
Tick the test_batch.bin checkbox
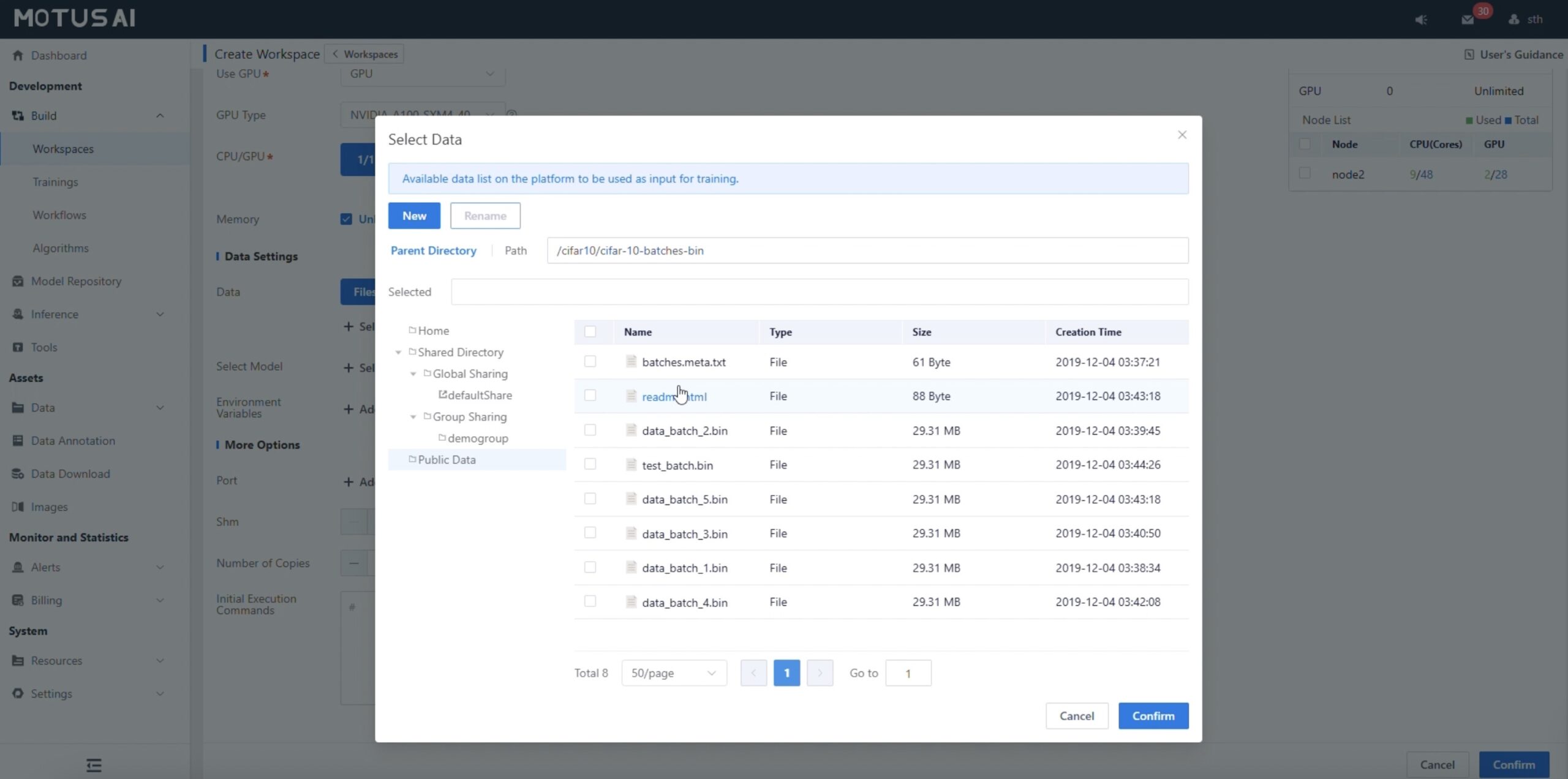(x=590, y=464)
